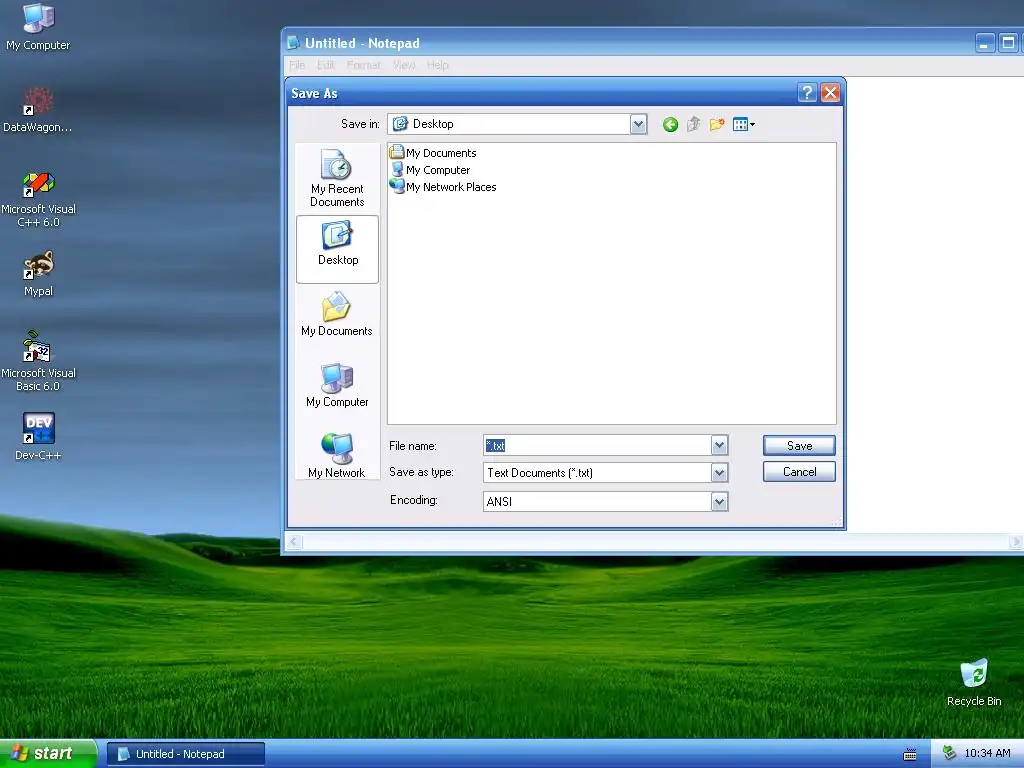
Task: Click Notepad horizontal scrollbar left arrow
Action: 295,541
